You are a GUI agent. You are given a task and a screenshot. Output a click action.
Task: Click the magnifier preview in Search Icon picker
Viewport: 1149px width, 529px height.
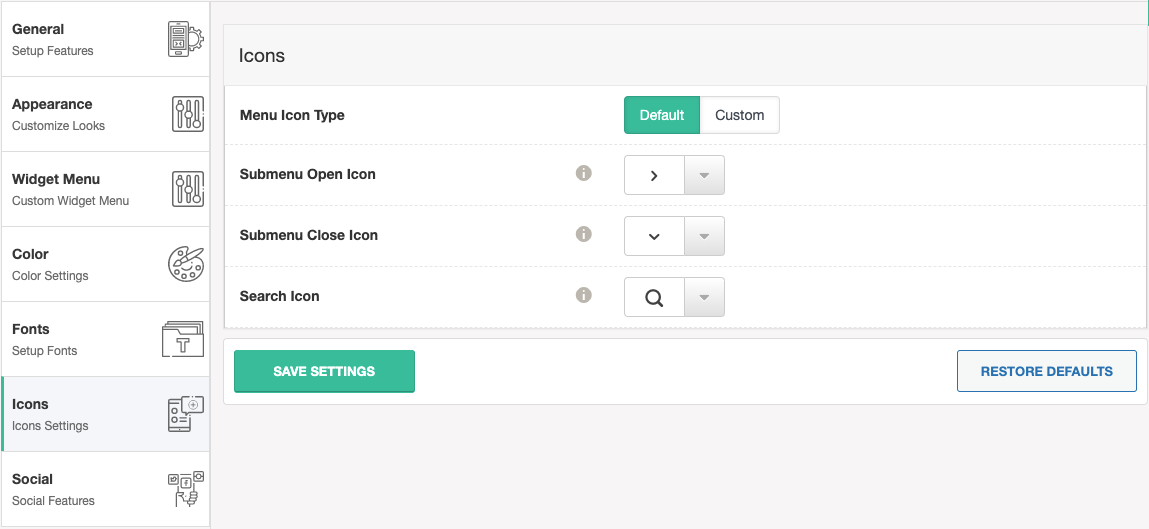click(x=654, y=297)
